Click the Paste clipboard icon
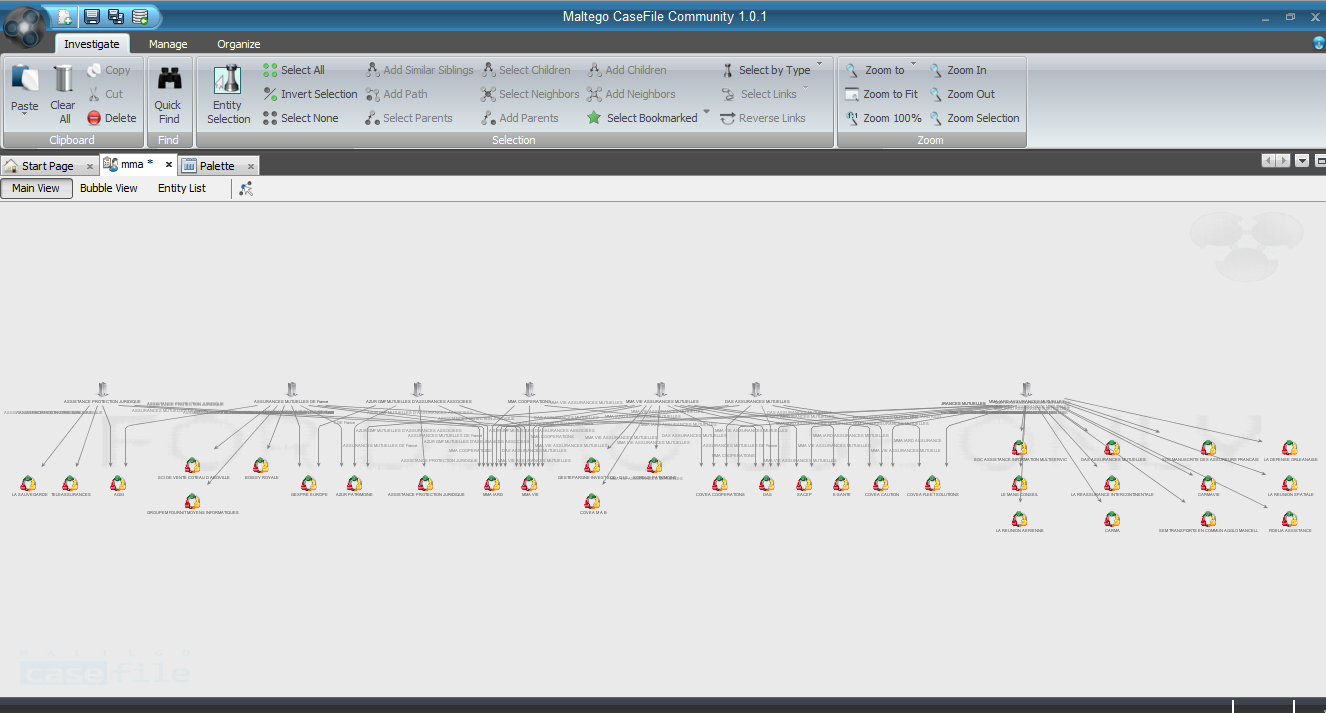This screenshot has width=1326, height=713. [x=24, y=79]
